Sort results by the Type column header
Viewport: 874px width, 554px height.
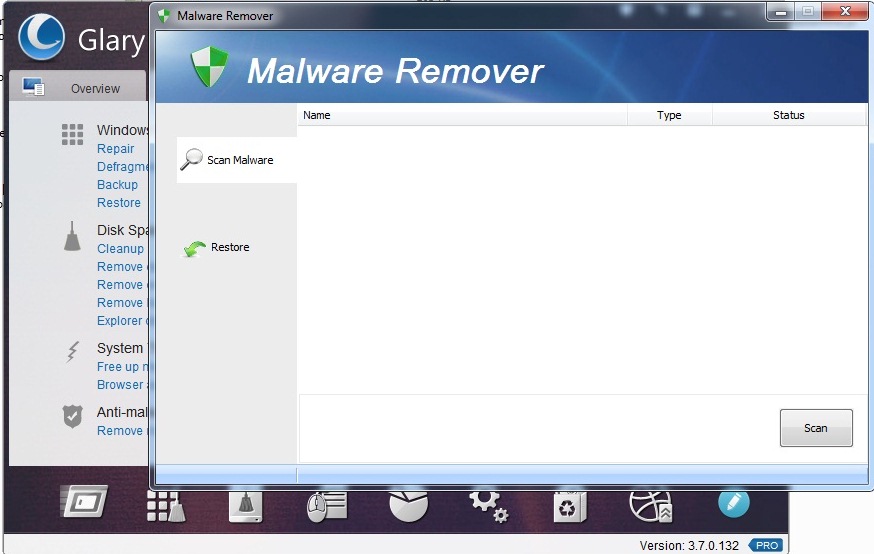[669, 115]
